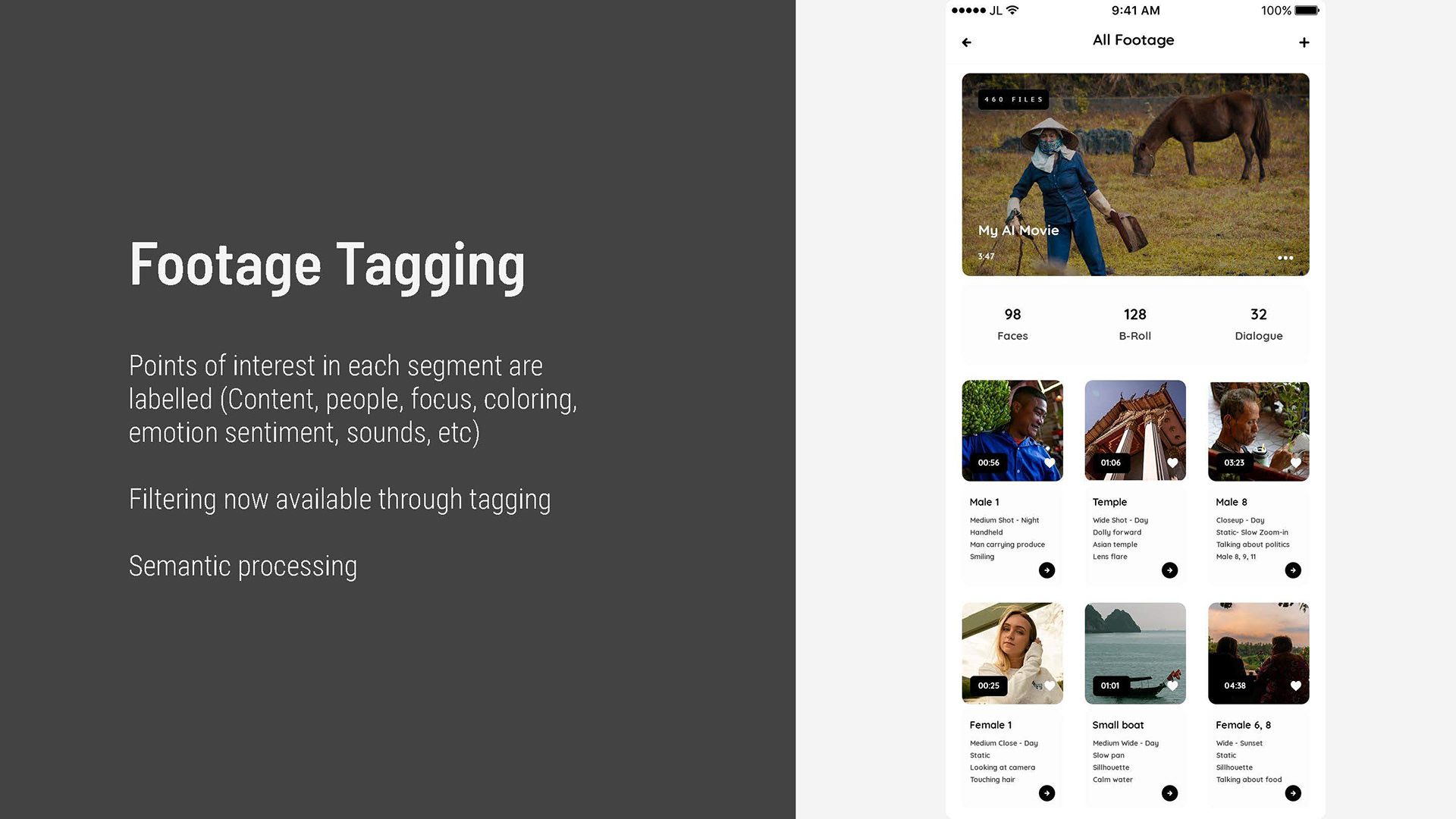Open the three-dot menu on My AI Movie

[1285, 258]
